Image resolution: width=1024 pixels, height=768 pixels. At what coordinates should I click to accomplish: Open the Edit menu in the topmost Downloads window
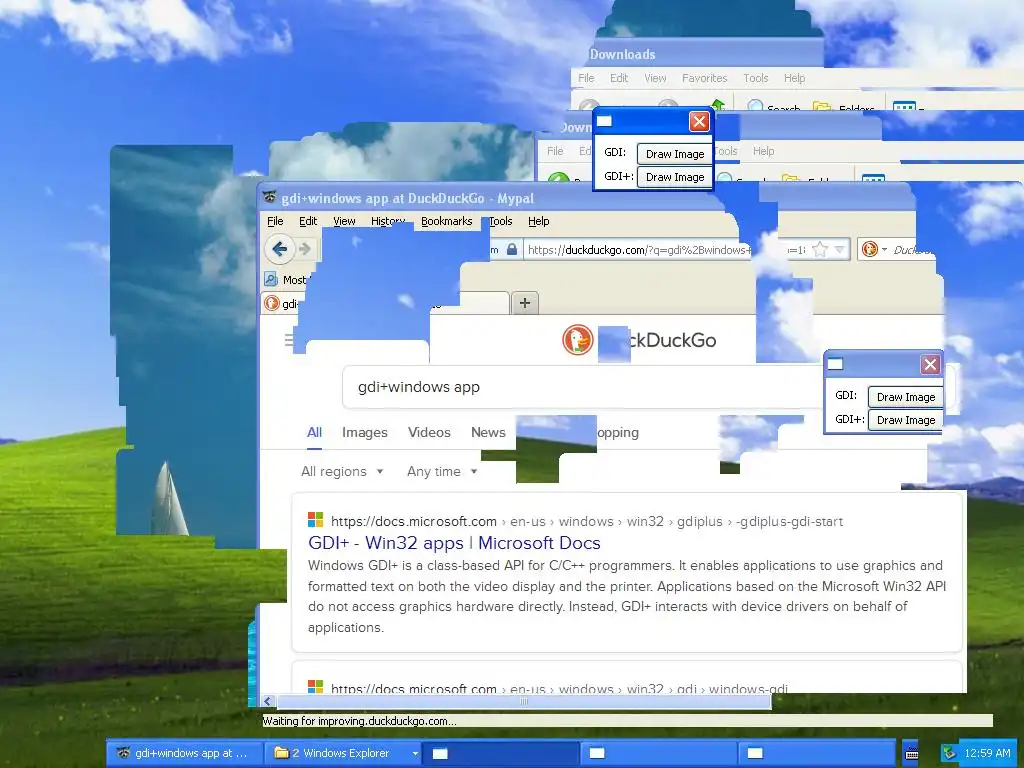[x=618, y=78]
